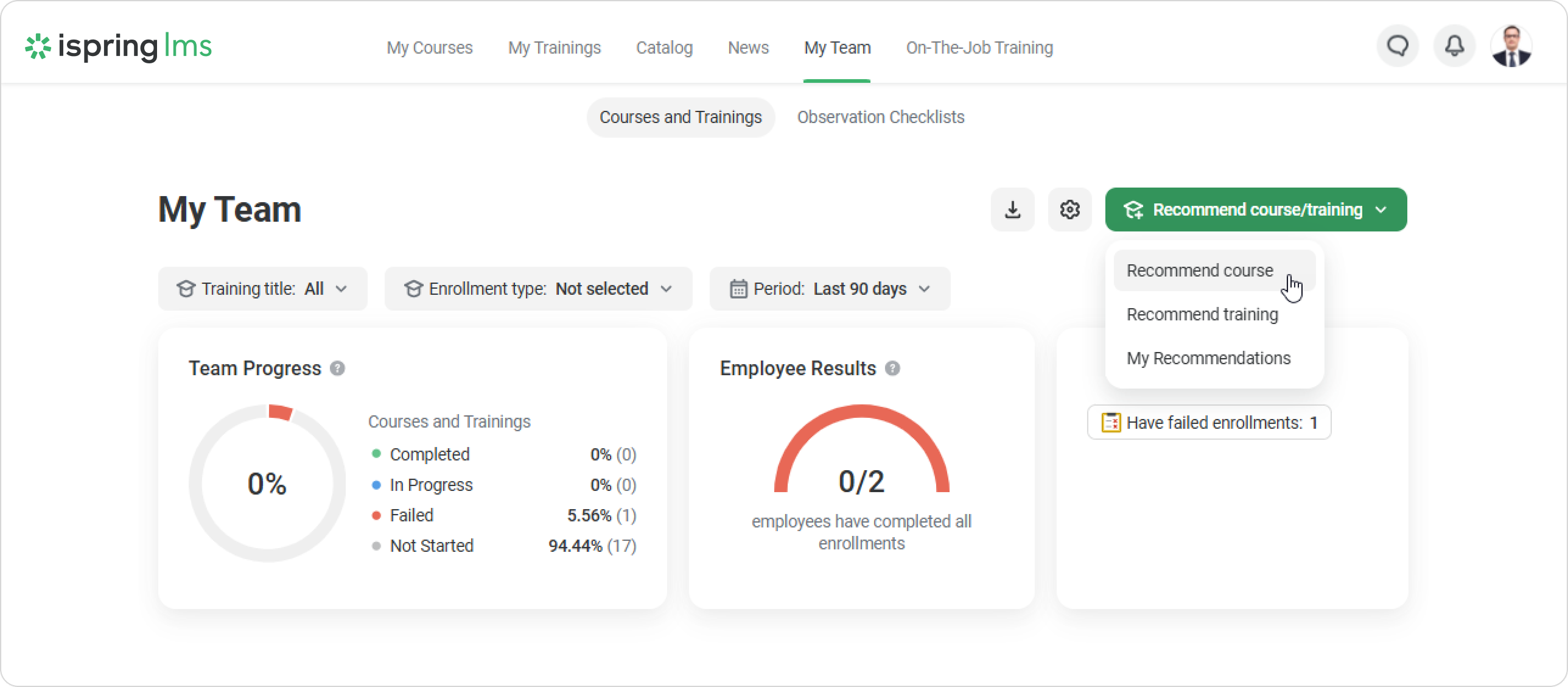The width and height of the screenshot is (1568, 687).
Task: Click Team Progress help question icon
Action: point(337,368)
